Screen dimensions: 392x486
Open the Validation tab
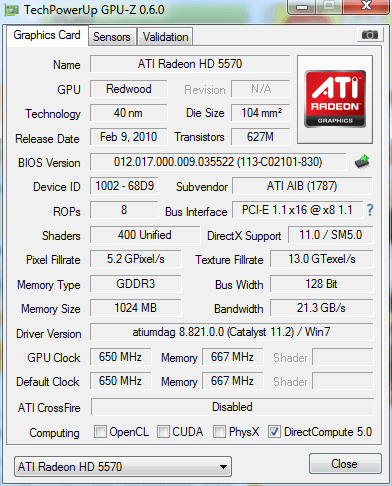click(x=165, y=37)
